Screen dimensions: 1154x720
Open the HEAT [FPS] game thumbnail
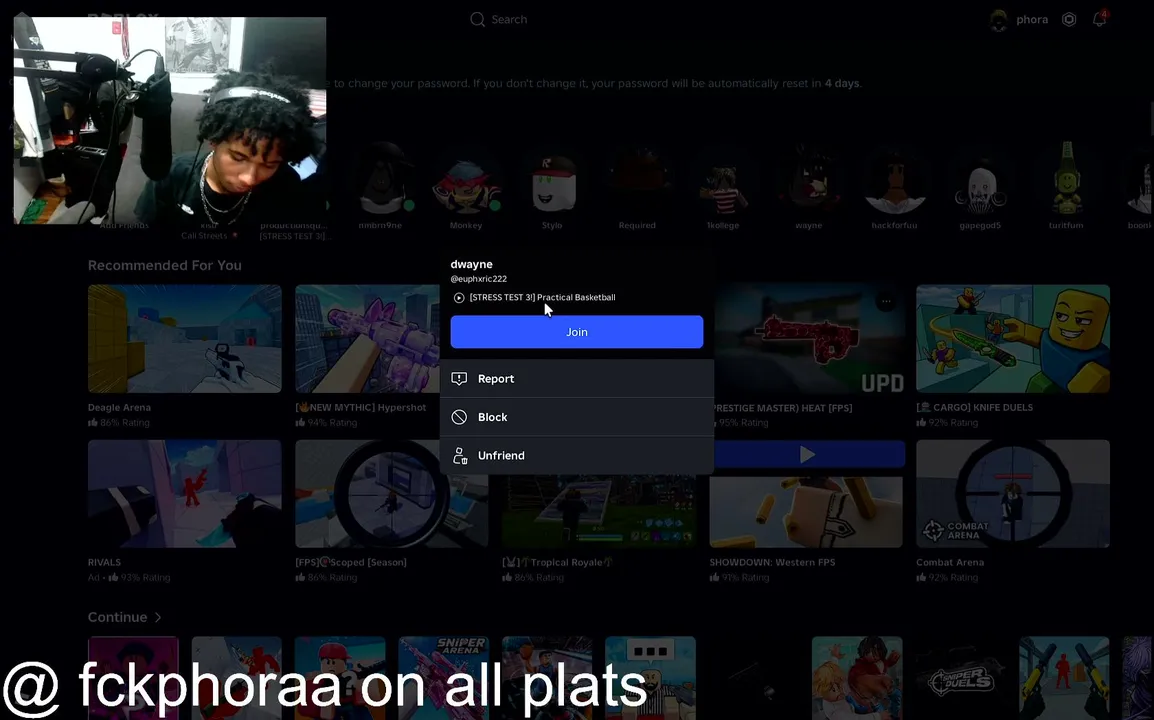pos(808,339)
